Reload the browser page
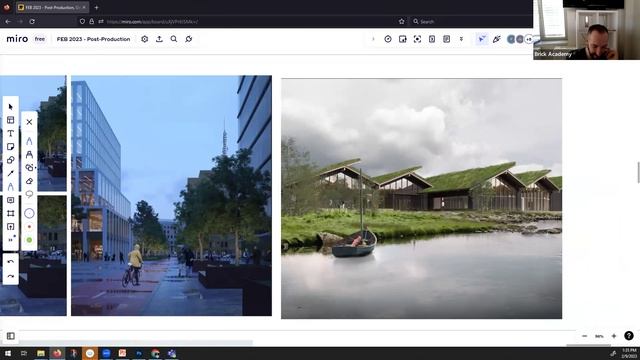This screenshot has width=640, height=360. coord(32,21)
